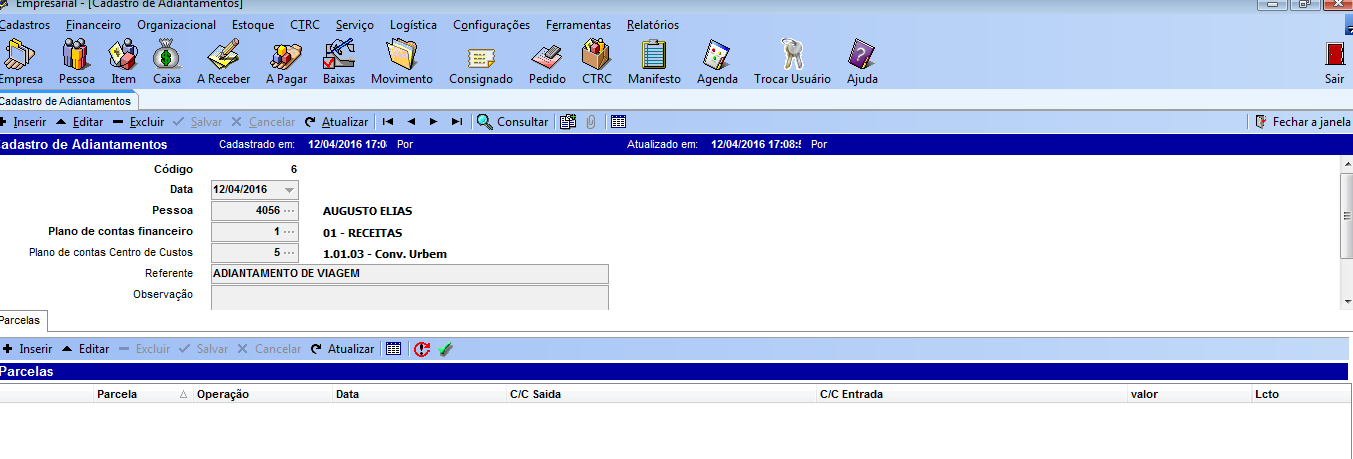1353x459 pixels.
Task: Open the Pessoa module icon
Action: click(x=76, y=60)
